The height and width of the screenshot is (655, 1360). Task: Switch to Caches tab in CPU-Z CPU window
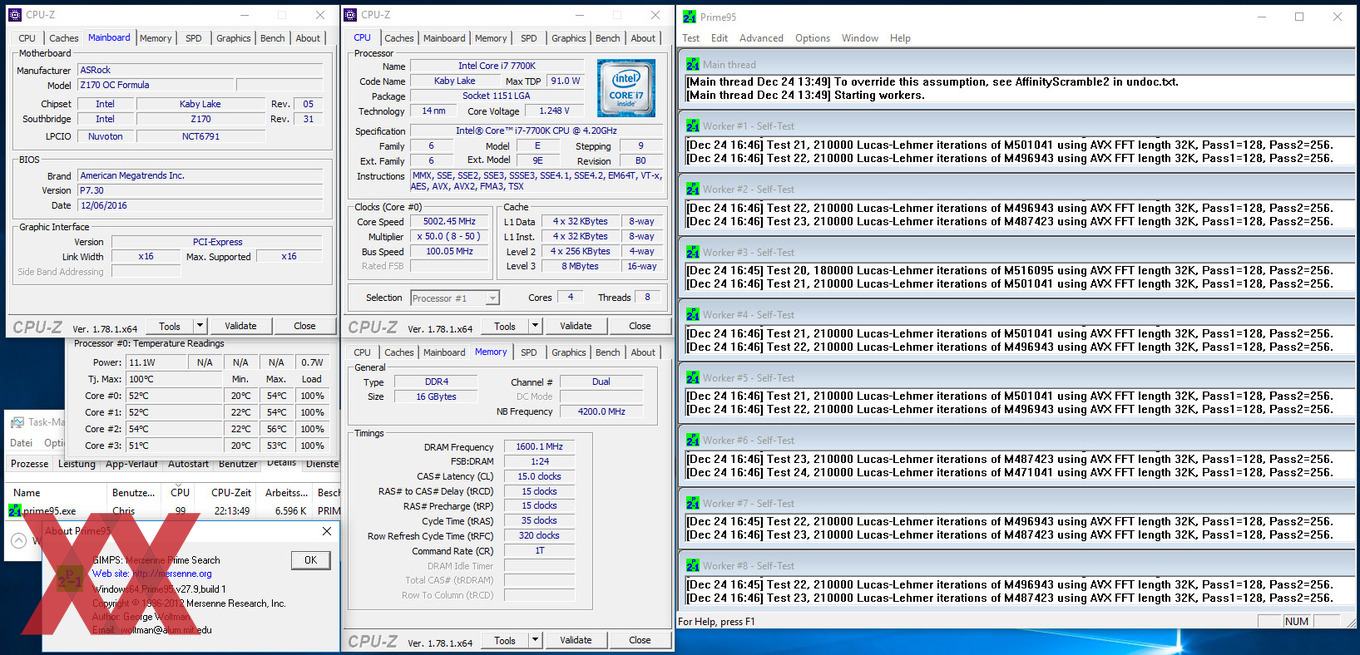(399, 38)
